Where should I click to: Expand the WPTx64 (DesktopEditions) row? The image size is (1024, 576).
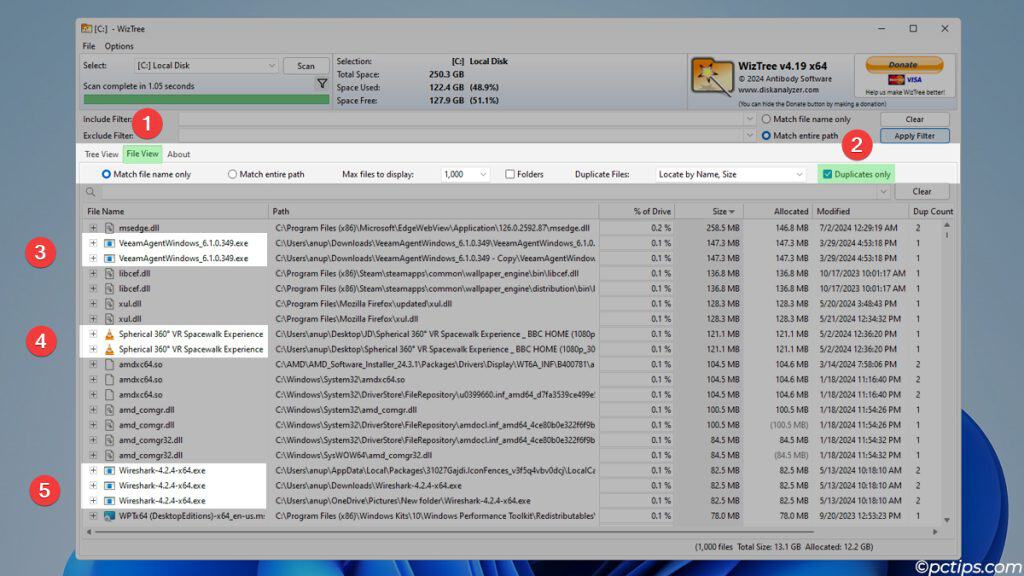[93, 516]
